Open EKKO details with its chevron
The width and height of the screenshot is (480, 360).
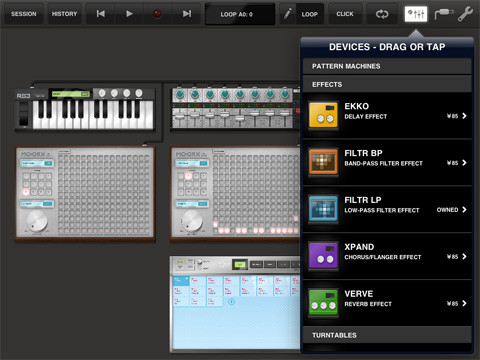click(464, 116)
